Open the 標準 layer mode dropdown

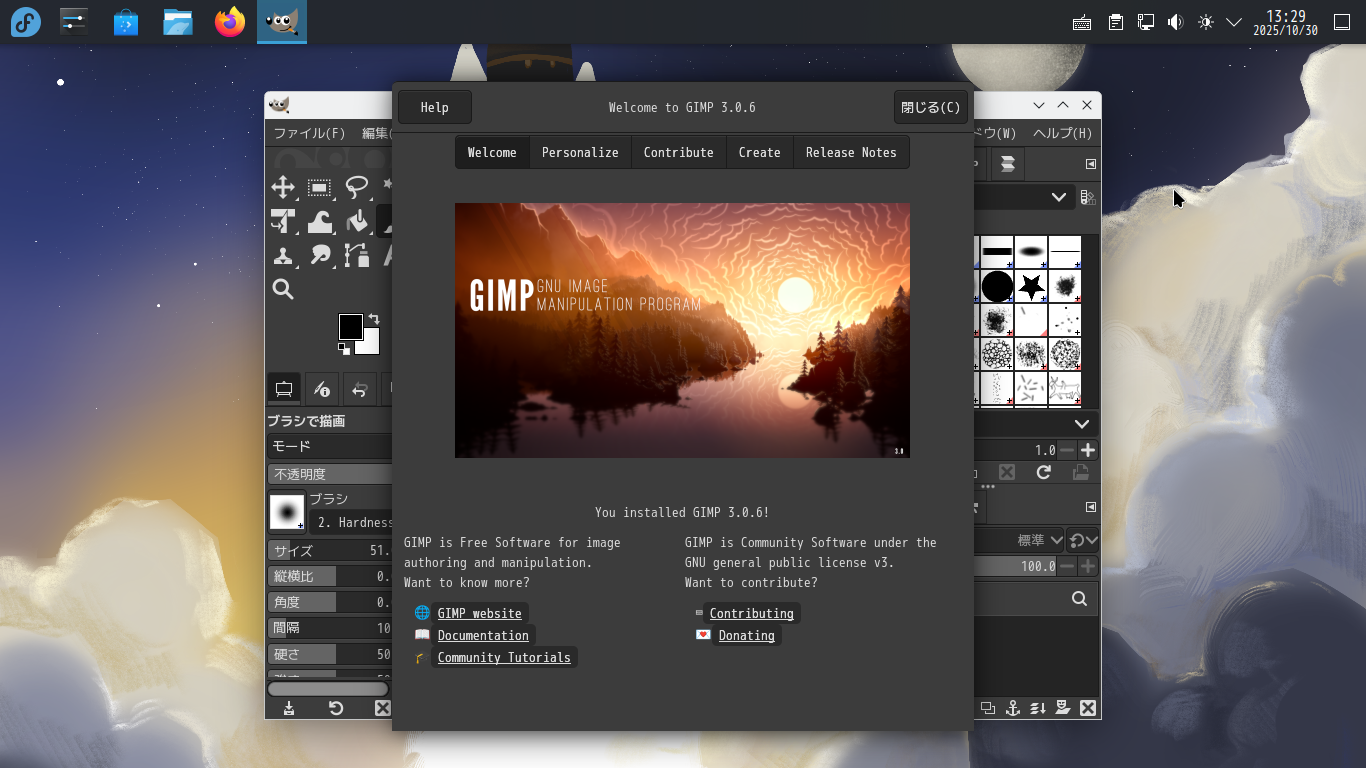(1056, 540)
